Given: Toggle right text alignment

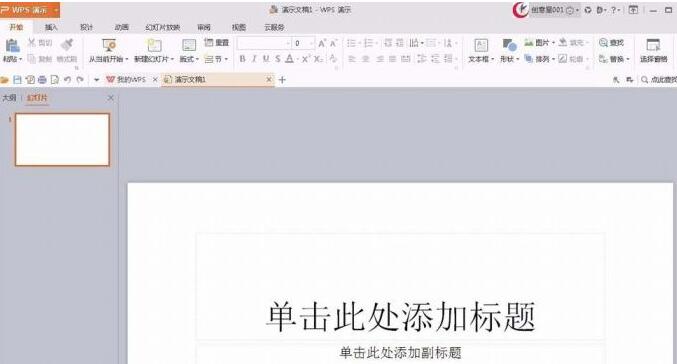Looking at the screenshot, I should [380, 59].
